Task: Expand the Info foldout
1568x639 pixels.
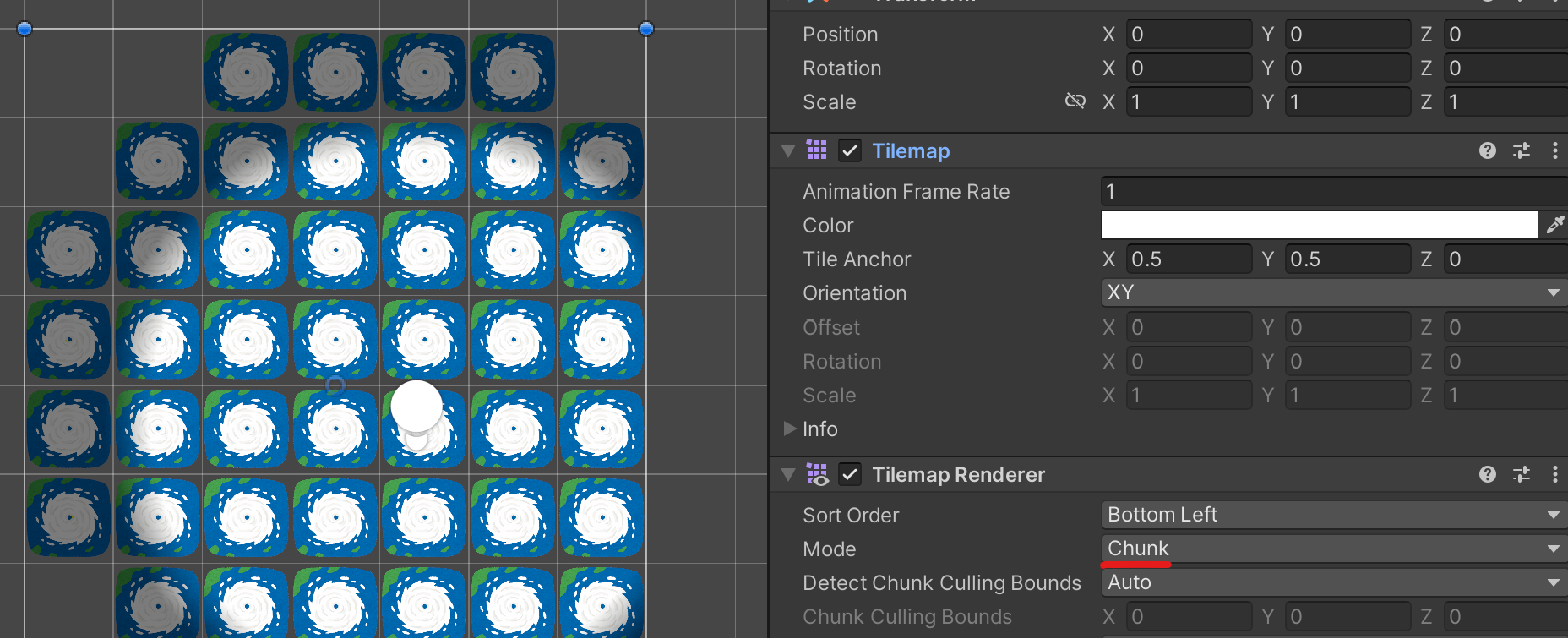Action: click(790, 429)
